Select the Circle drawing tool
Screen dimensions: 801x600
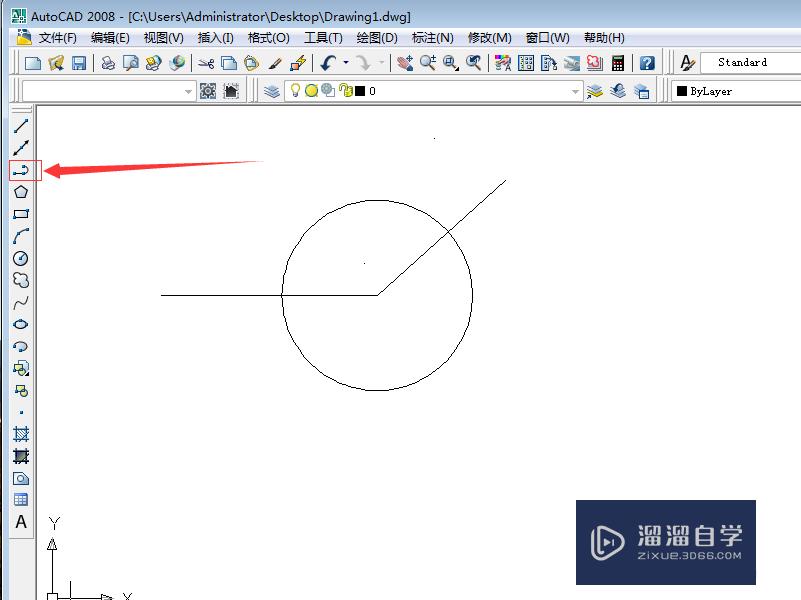click(x=22, y=257)
